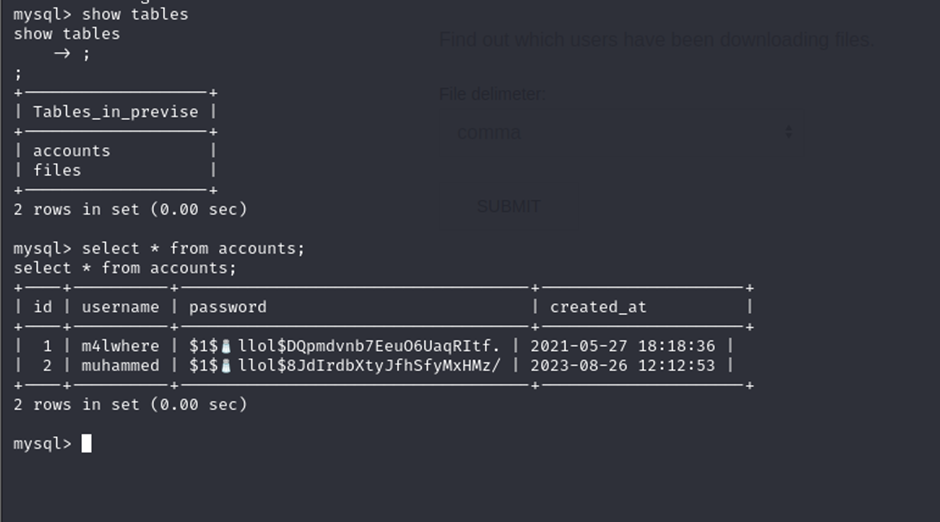The width and height of the screenshot is (940, 522).
Task: Click the username column header
Action: coord(120,307)
